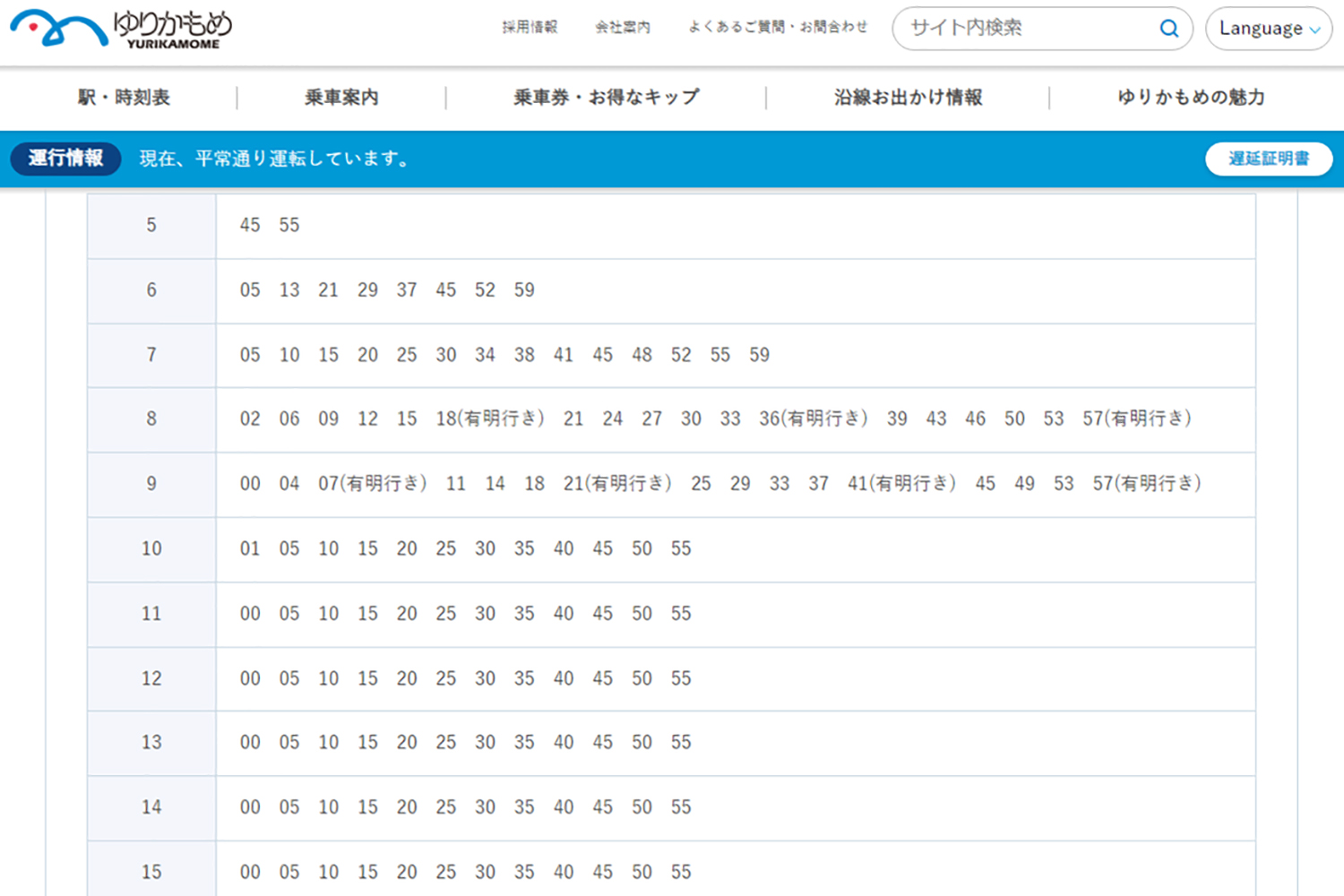Visit the 会社案内 page
This screenshot has height=896, width=1344.
click(x=623, y=27)
